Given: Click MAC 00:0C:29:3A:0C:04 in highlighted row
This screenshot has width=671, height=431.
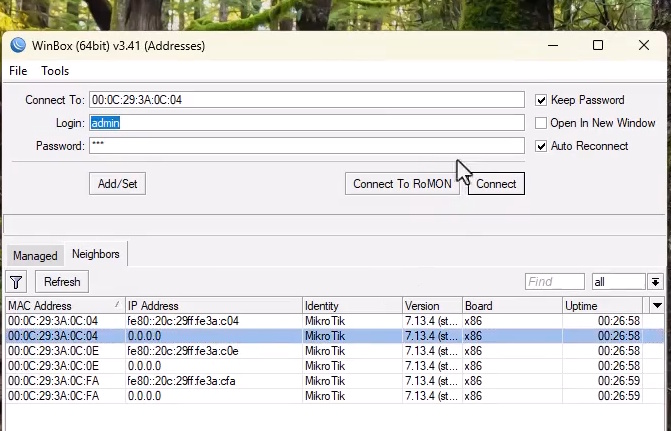Looking at the screenshot, I should coord(53,336).
